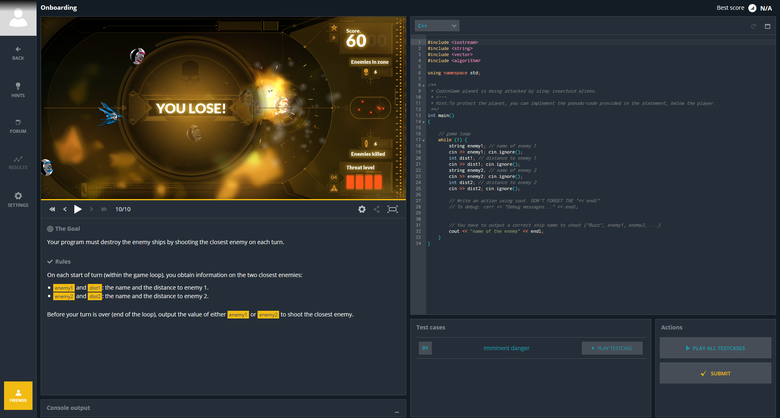780x418 pixels.
Task: Open the C++ language dropdown
Action: 437,25
